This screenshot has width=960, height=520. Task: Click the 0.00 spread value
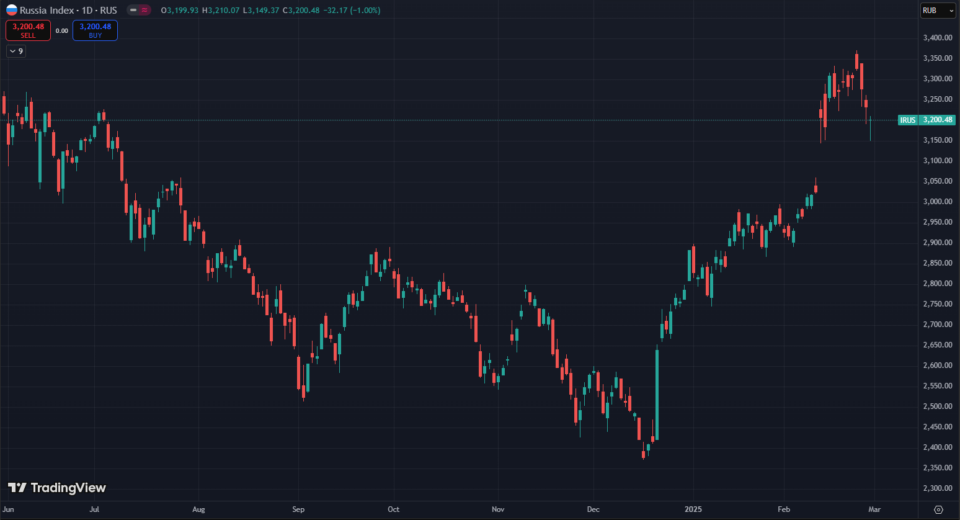point(61,31)
